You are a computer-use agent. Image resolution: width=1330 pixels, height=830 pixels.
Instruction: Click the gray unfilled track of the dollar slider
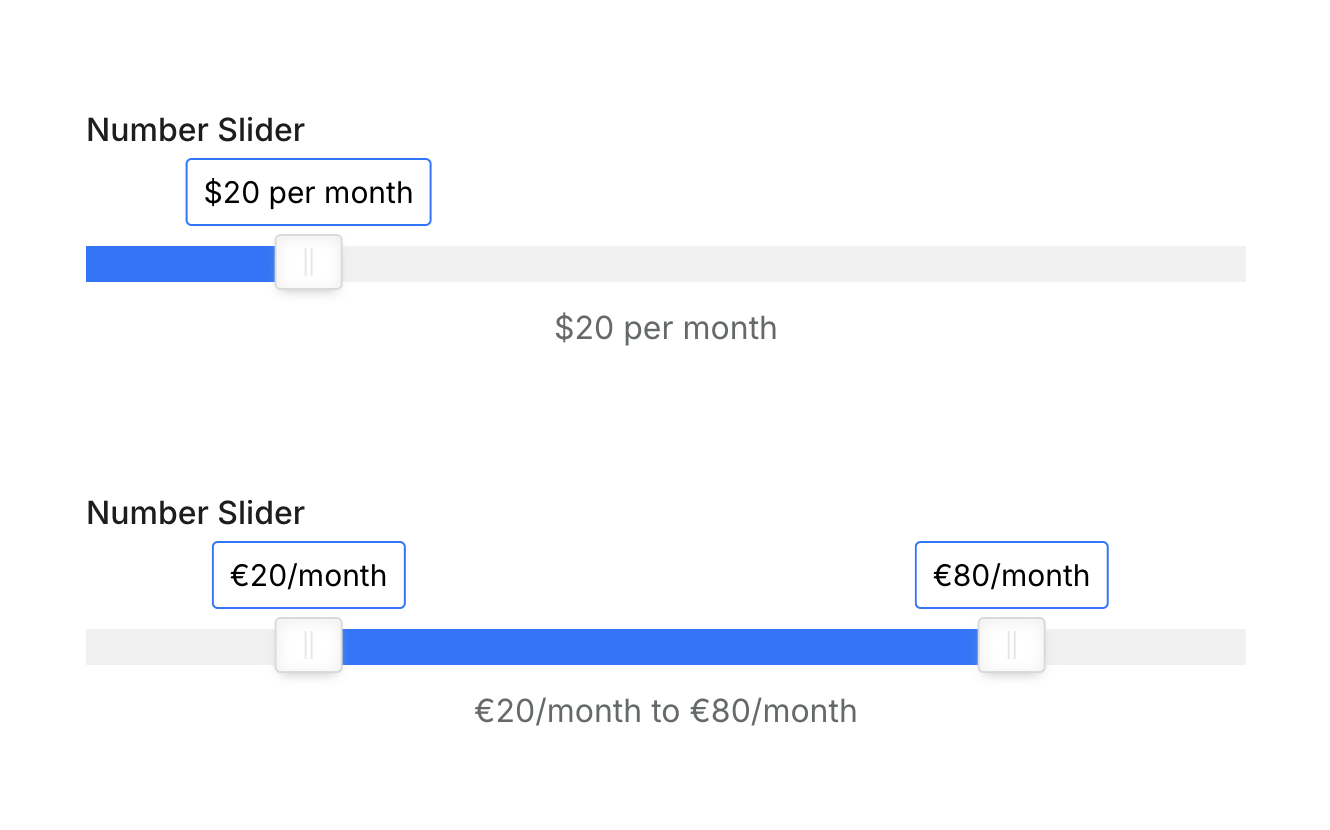(x=793, y=264)
